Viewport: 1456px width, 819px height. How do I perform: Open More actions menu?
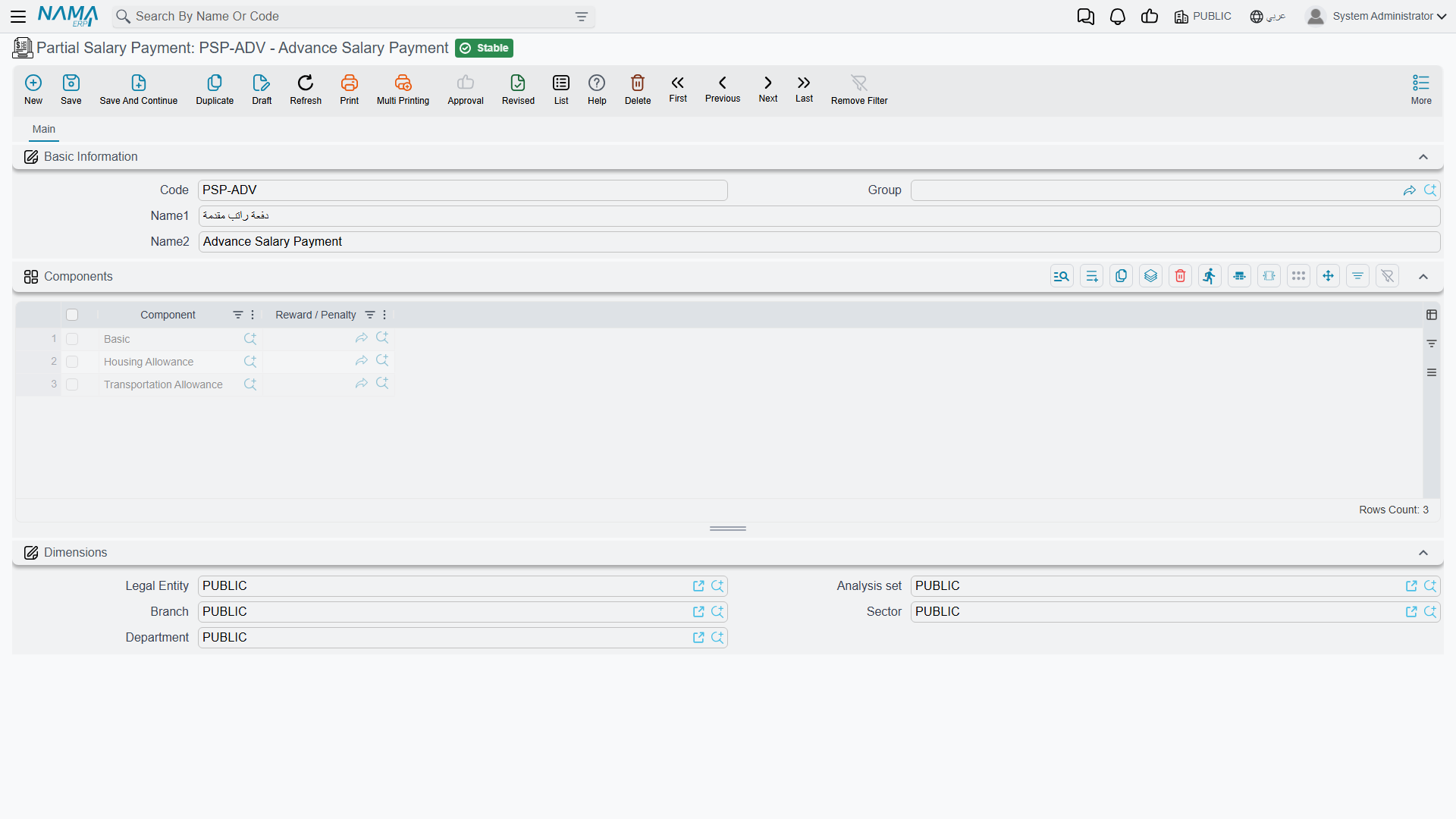[1421, 89]
